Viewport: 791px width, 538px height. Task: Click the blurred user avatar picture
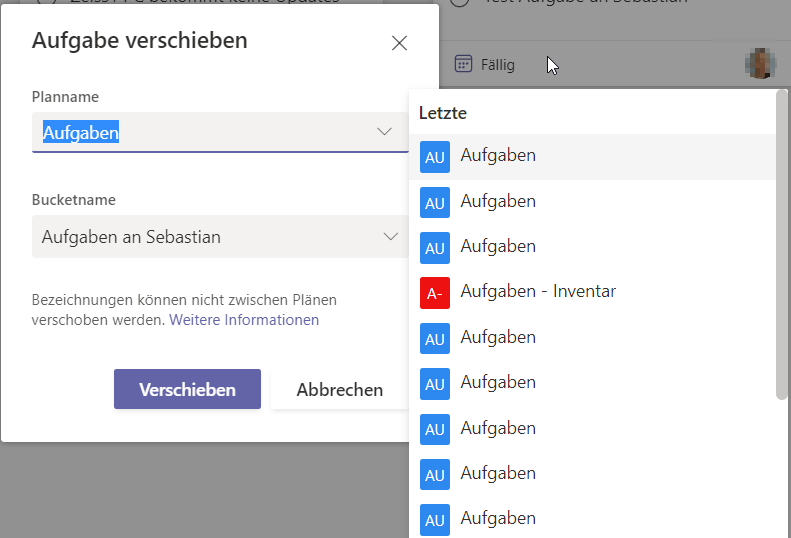pos(760,64)
